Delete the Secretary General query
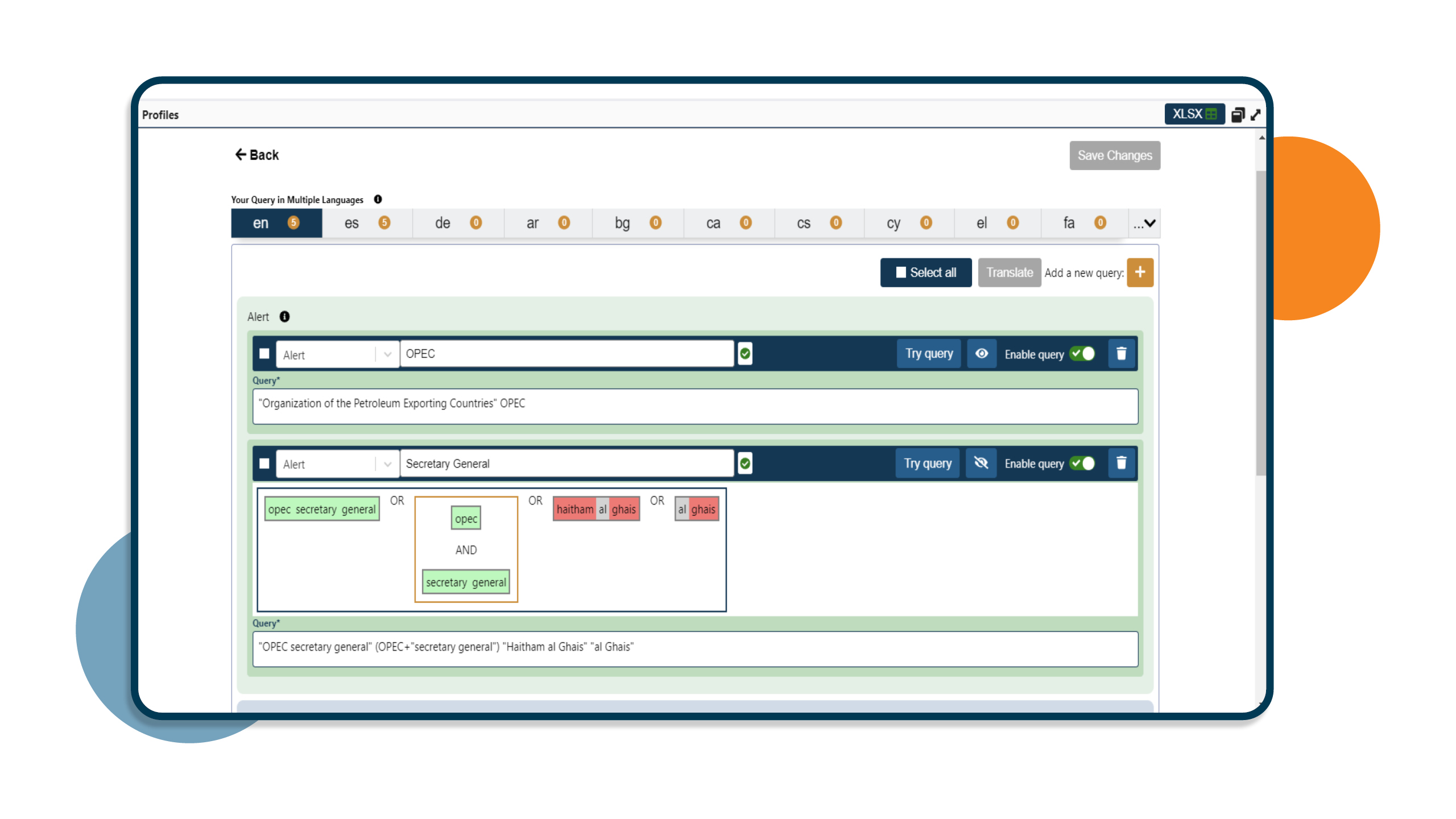 tap(1121, 463)
